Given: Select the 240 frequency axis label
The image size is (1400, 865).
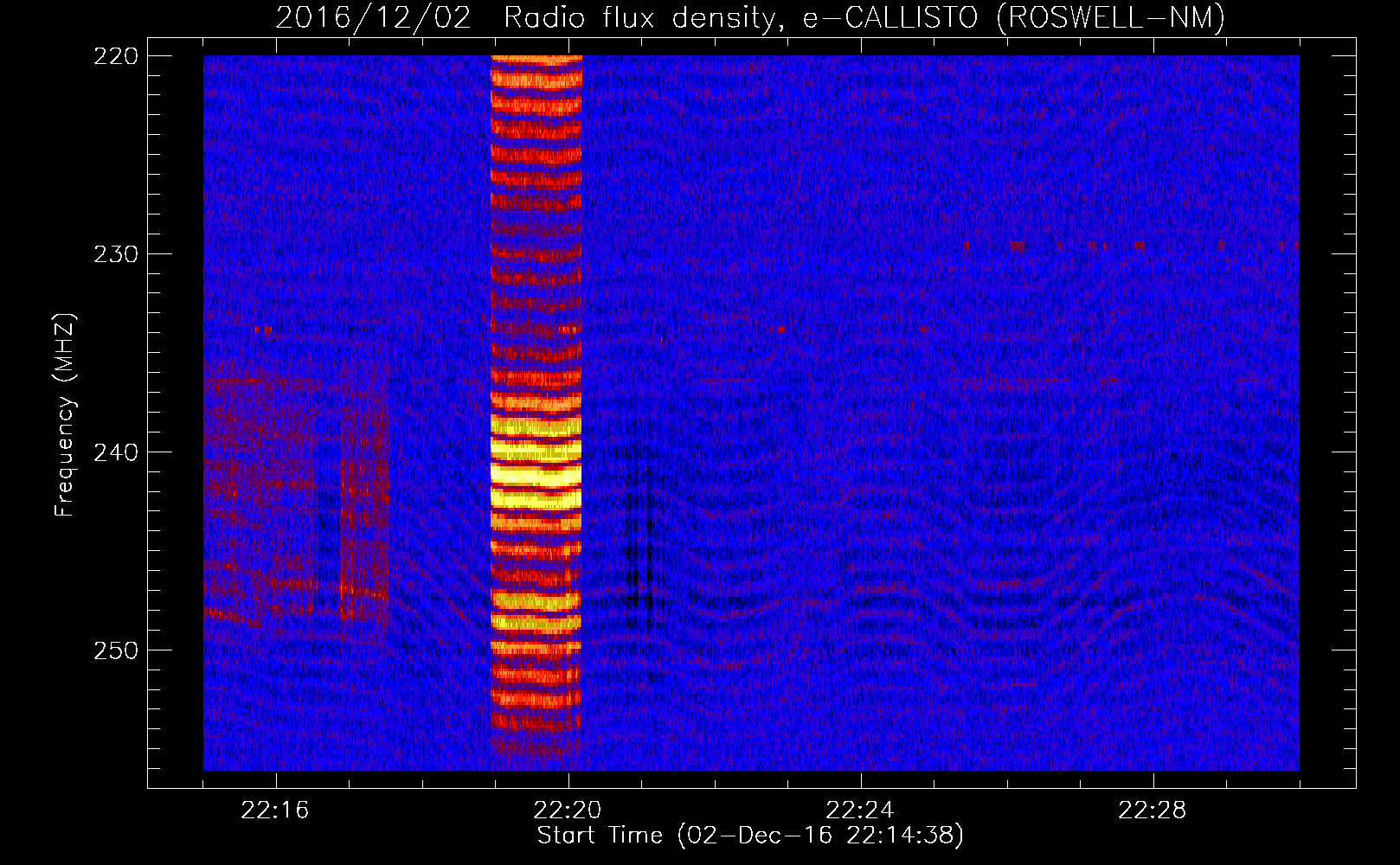Looking at the screenshot, I should click(x=116, y=452).
